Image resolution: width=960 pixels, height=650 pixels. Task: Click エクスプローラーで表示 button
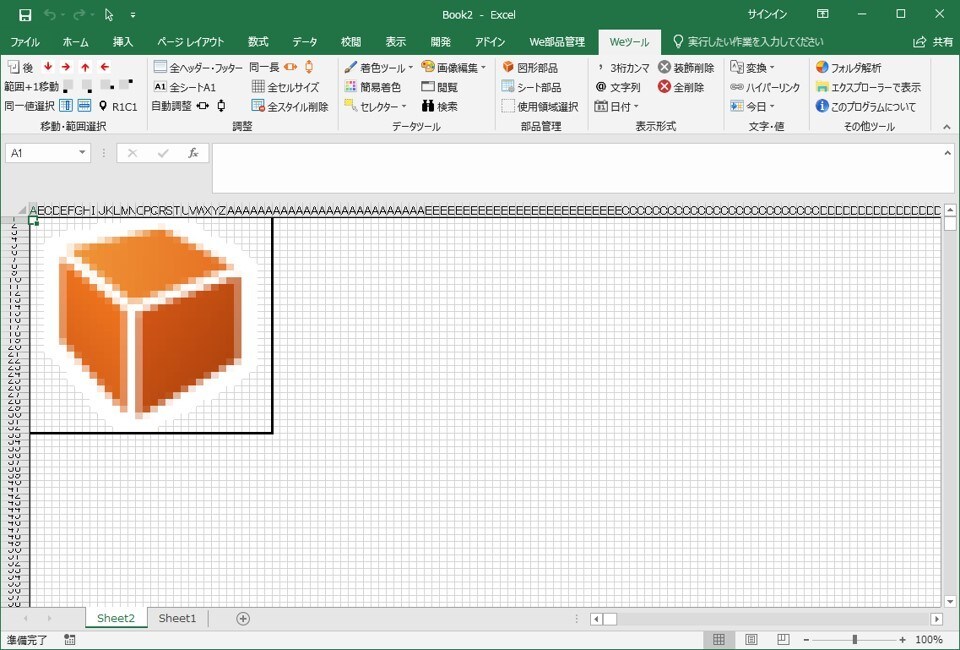click(x=868, y=87)
